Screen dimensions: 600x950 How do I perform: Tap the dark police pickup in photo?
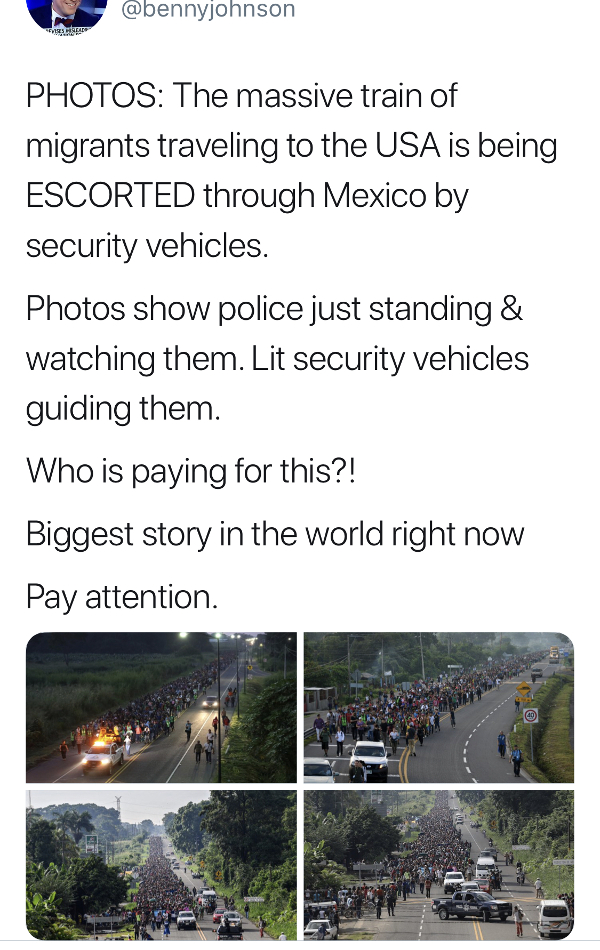point(472,906)
